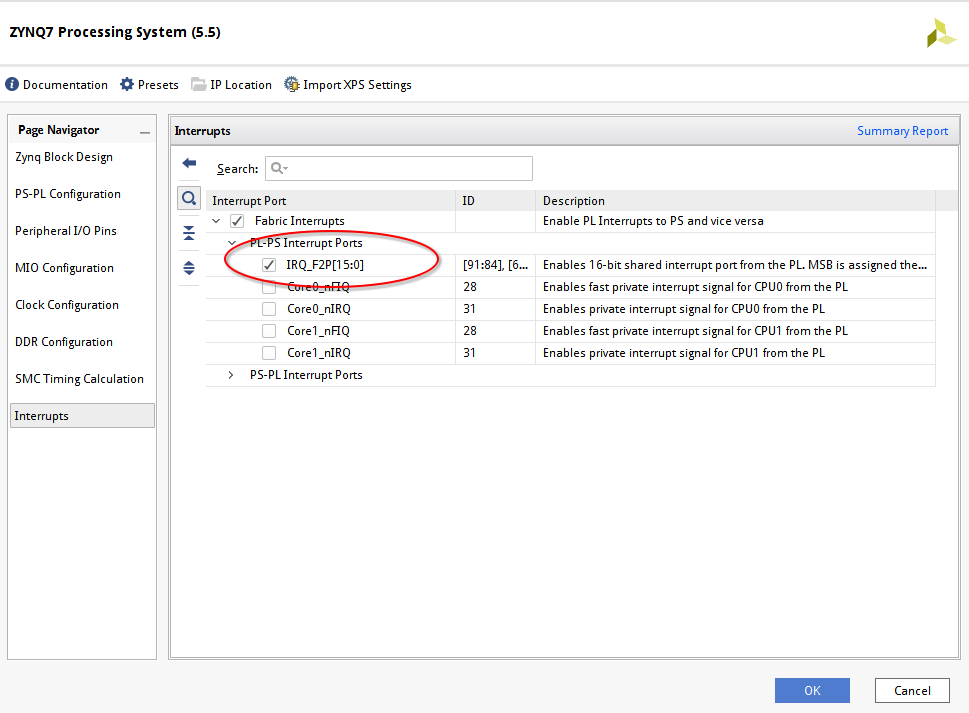Click the search field magnifier dropdown

[279, 168]
